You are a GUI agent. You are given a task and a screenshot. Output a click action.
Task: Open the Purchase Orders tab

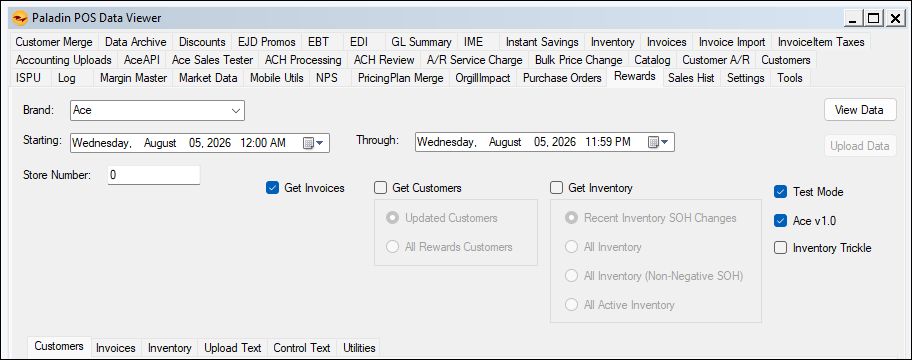point(562,78)
